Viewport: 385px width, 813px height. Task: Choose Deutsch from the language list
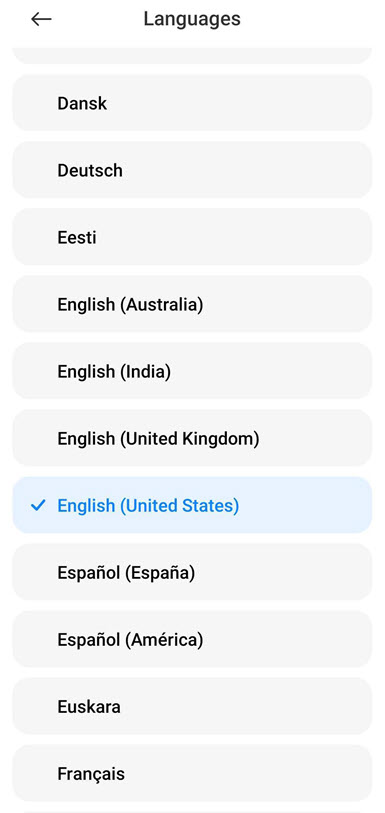[x=192, y=170]
